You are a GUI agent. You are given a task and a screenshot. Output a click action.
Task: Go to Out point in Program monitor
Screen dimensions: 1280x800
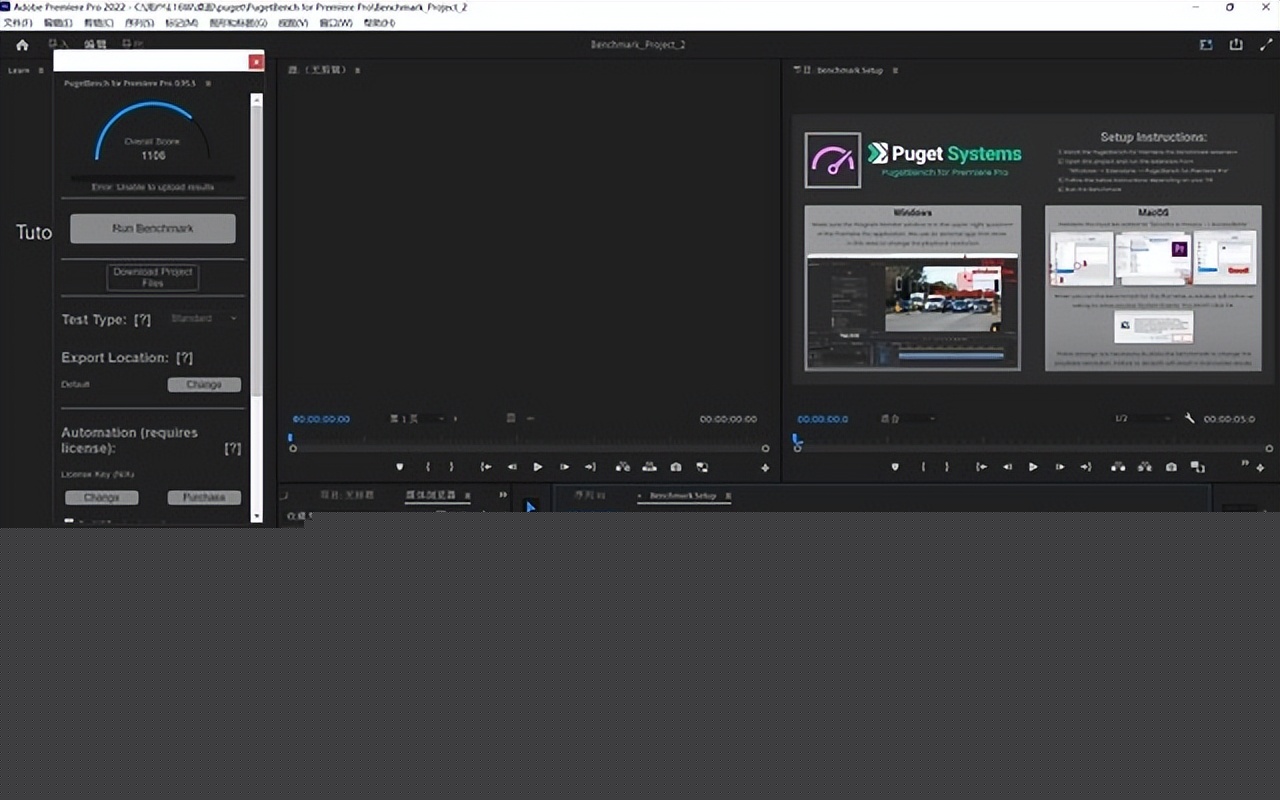(1085, 467)
